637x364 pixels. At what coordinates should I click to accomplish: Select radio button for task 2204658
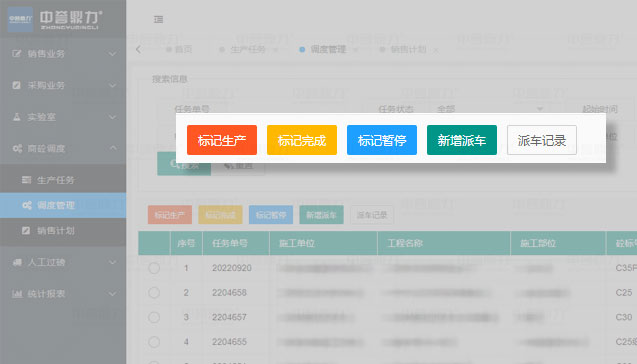pos(154,292)
